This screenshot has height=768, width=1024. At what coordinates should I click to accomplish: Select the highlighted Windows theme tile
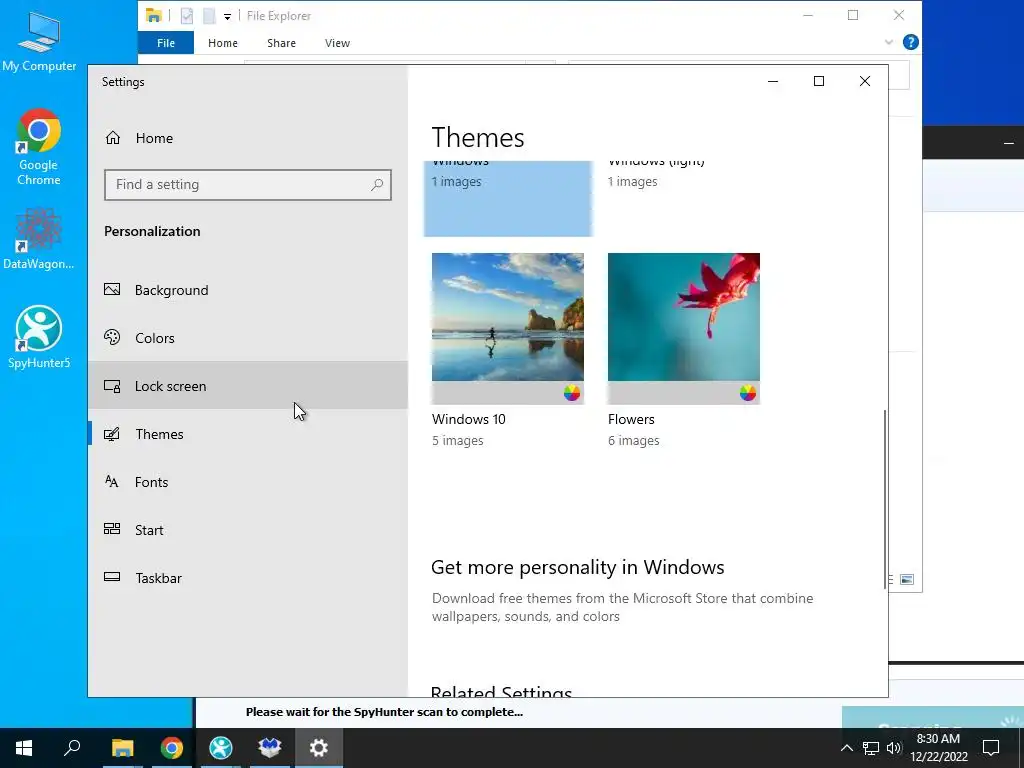pyautogui.click(x=507, y=199)
